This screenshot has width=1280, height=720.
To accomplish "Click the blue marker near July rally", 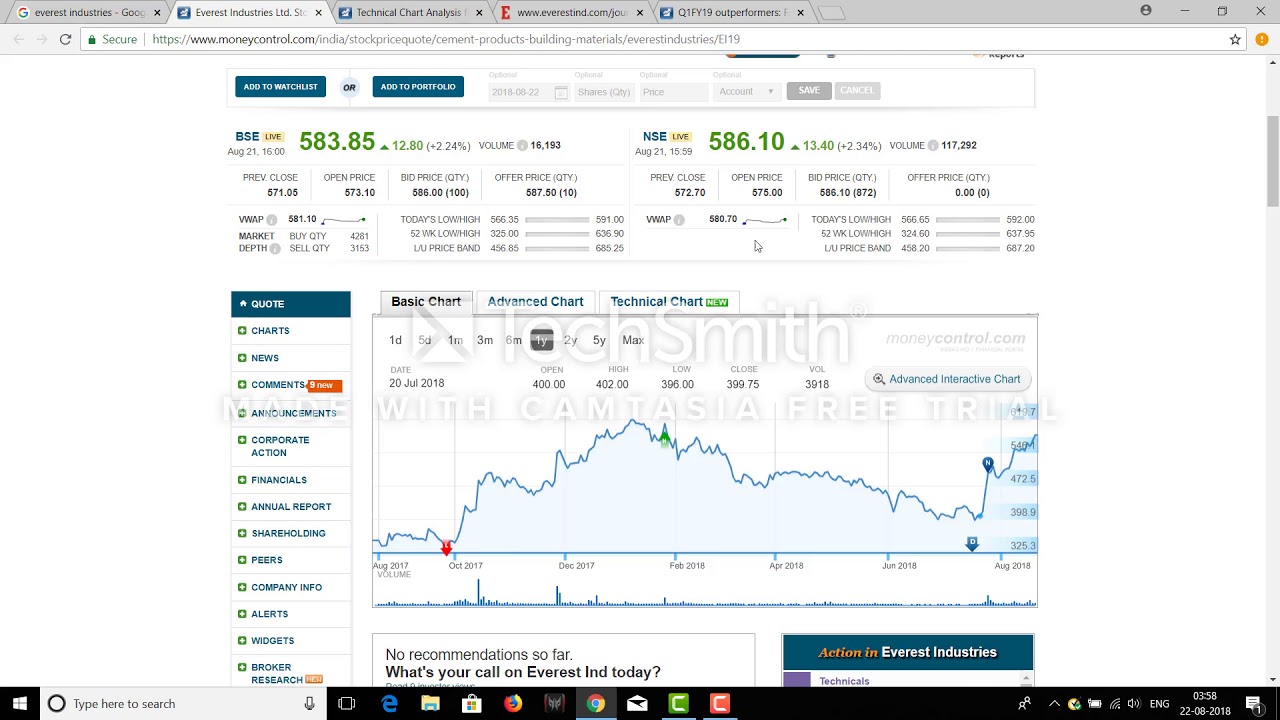I will pyautogui.click(x=988, y=464).
